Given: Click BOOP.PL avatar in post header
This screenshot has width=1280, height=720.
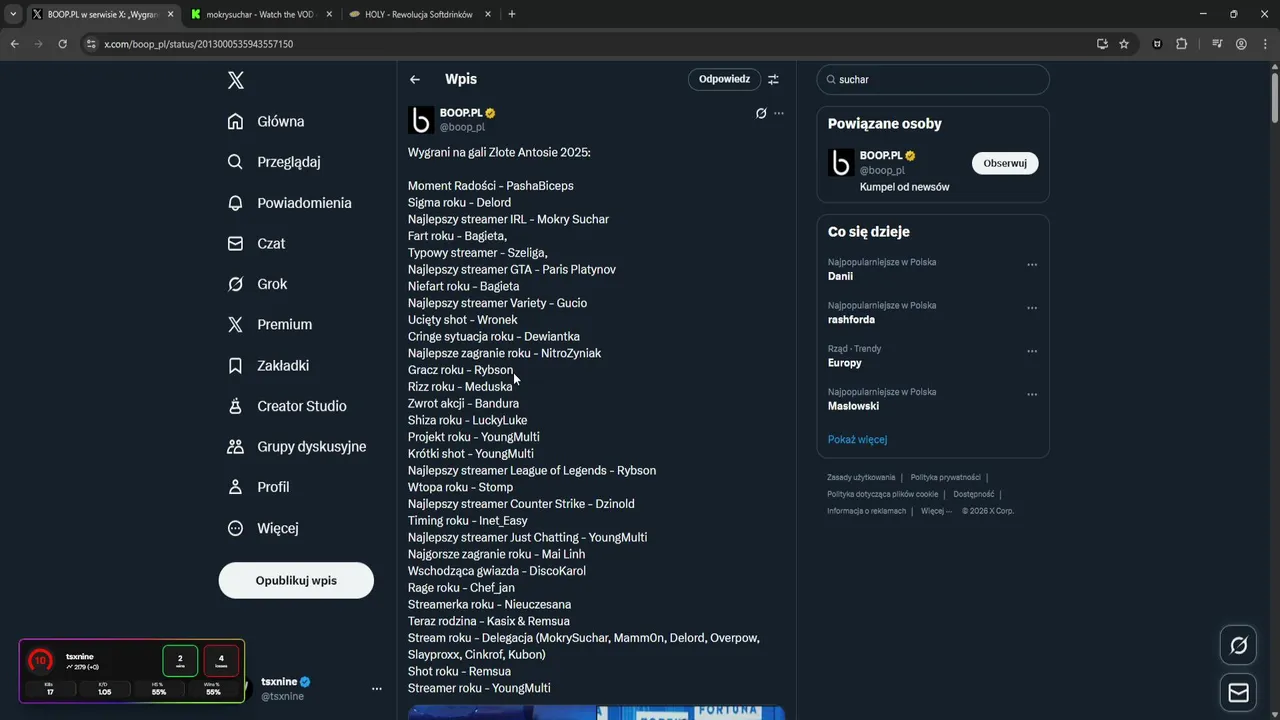Looking at the screenshot, I should (x=421, y=120).
